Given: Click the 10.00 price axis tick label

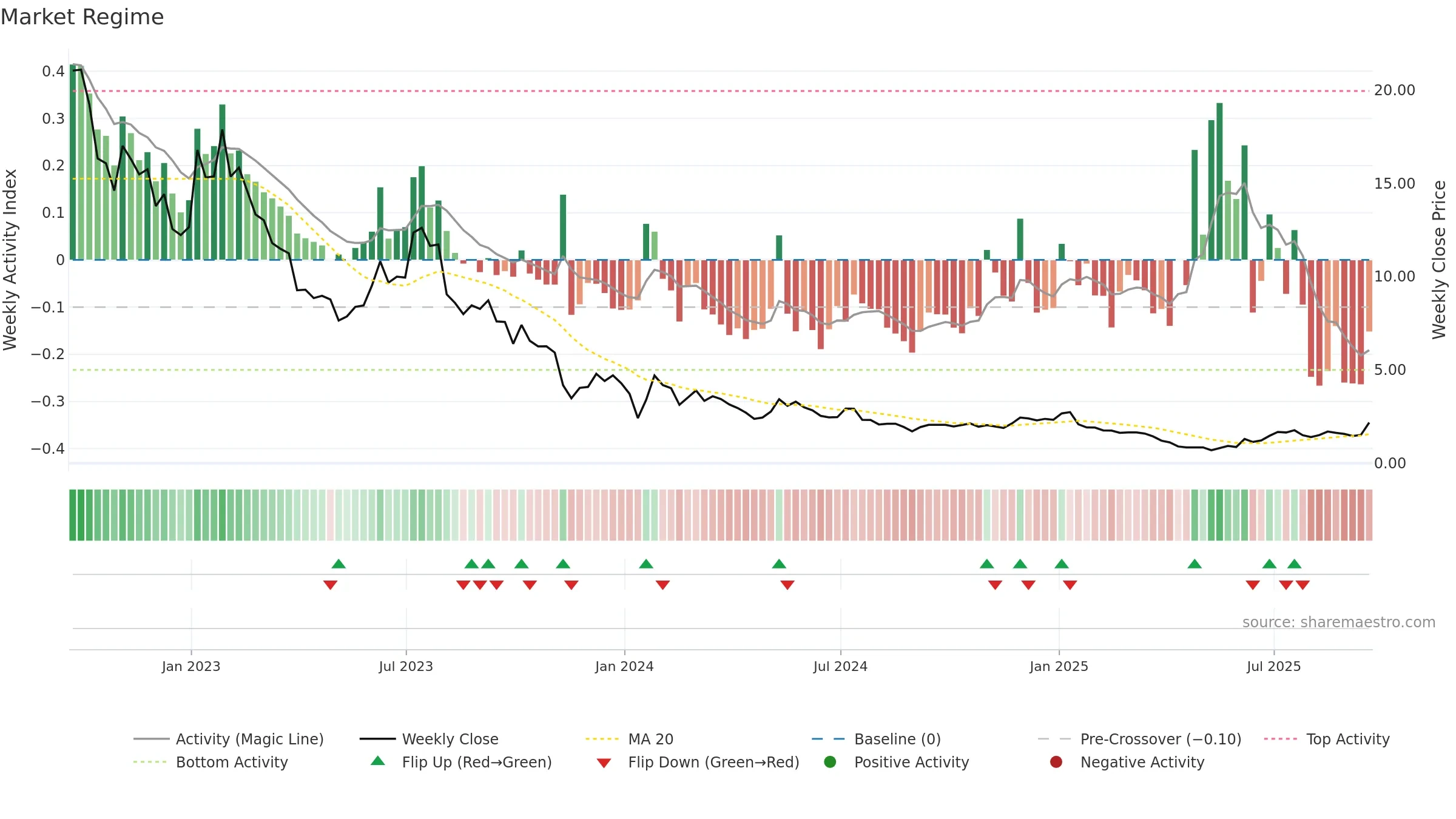Looking at the screenshot, I should tap(1395, 277).
